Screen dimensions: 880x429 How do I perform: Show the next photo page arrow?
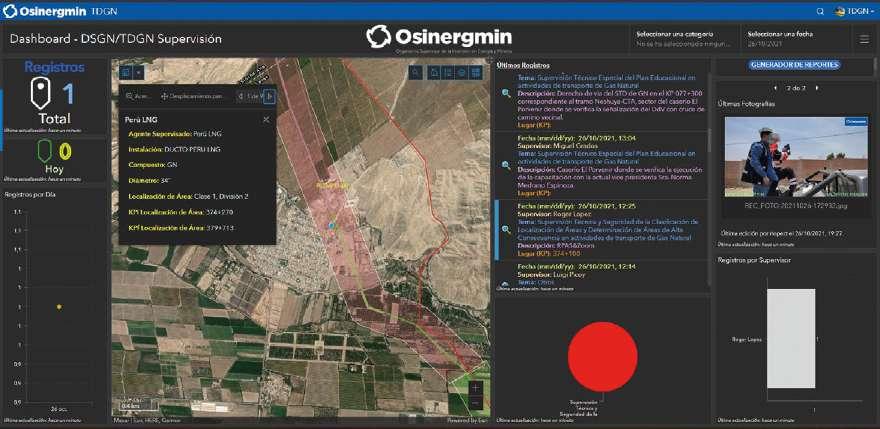click(817, 88)
